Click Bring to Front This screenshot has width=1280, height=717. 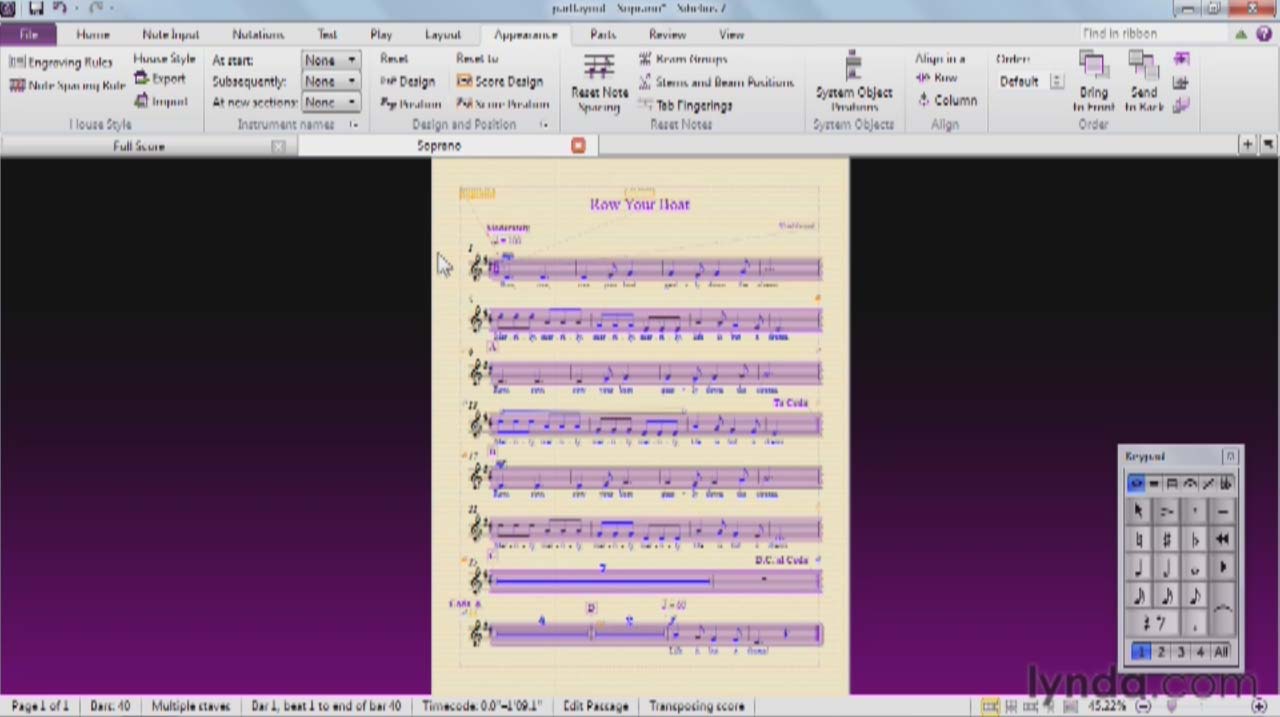point(1093,83)
